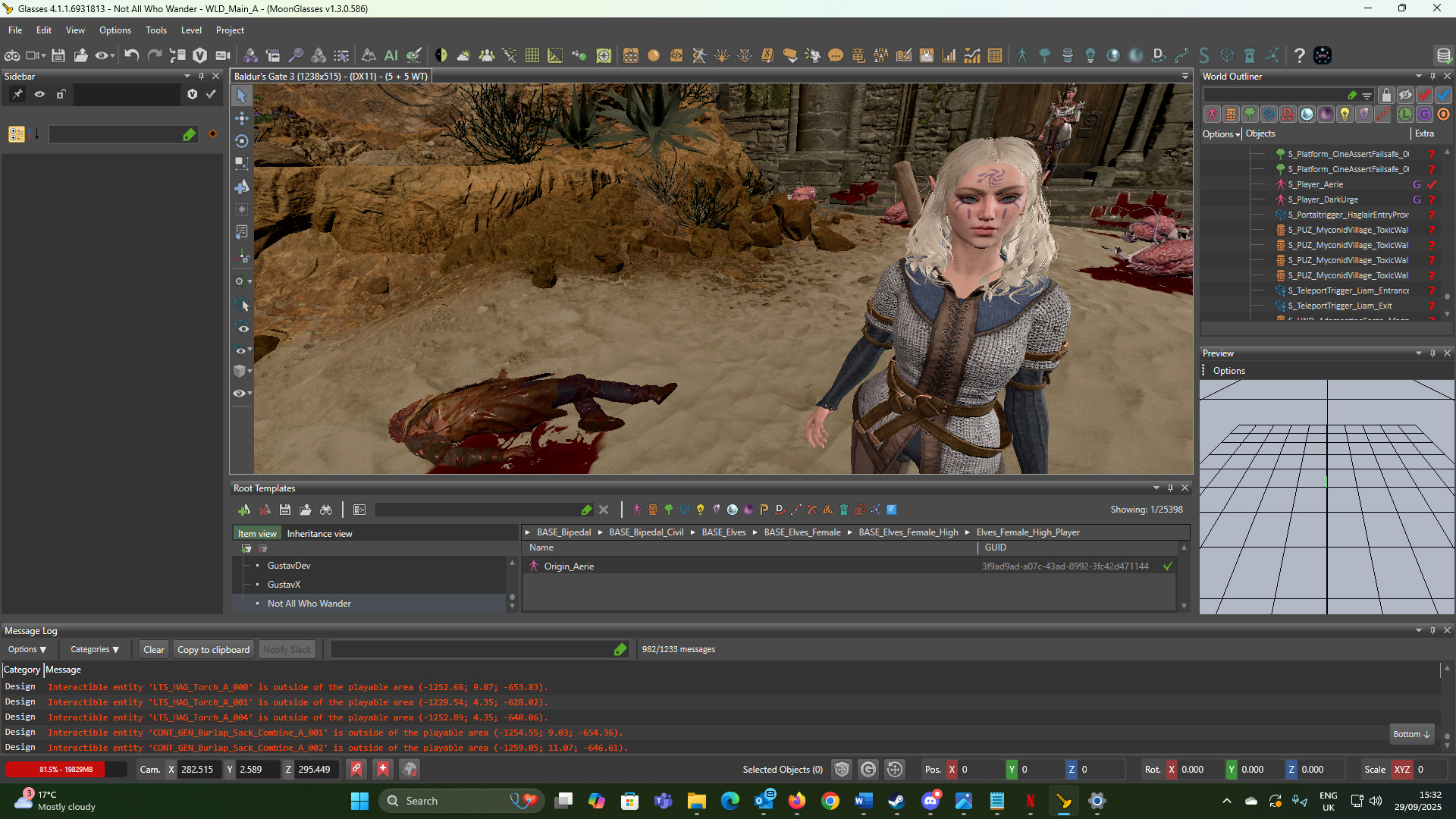Open the eye visibility dropdown in main toolbar

[111, 55]
